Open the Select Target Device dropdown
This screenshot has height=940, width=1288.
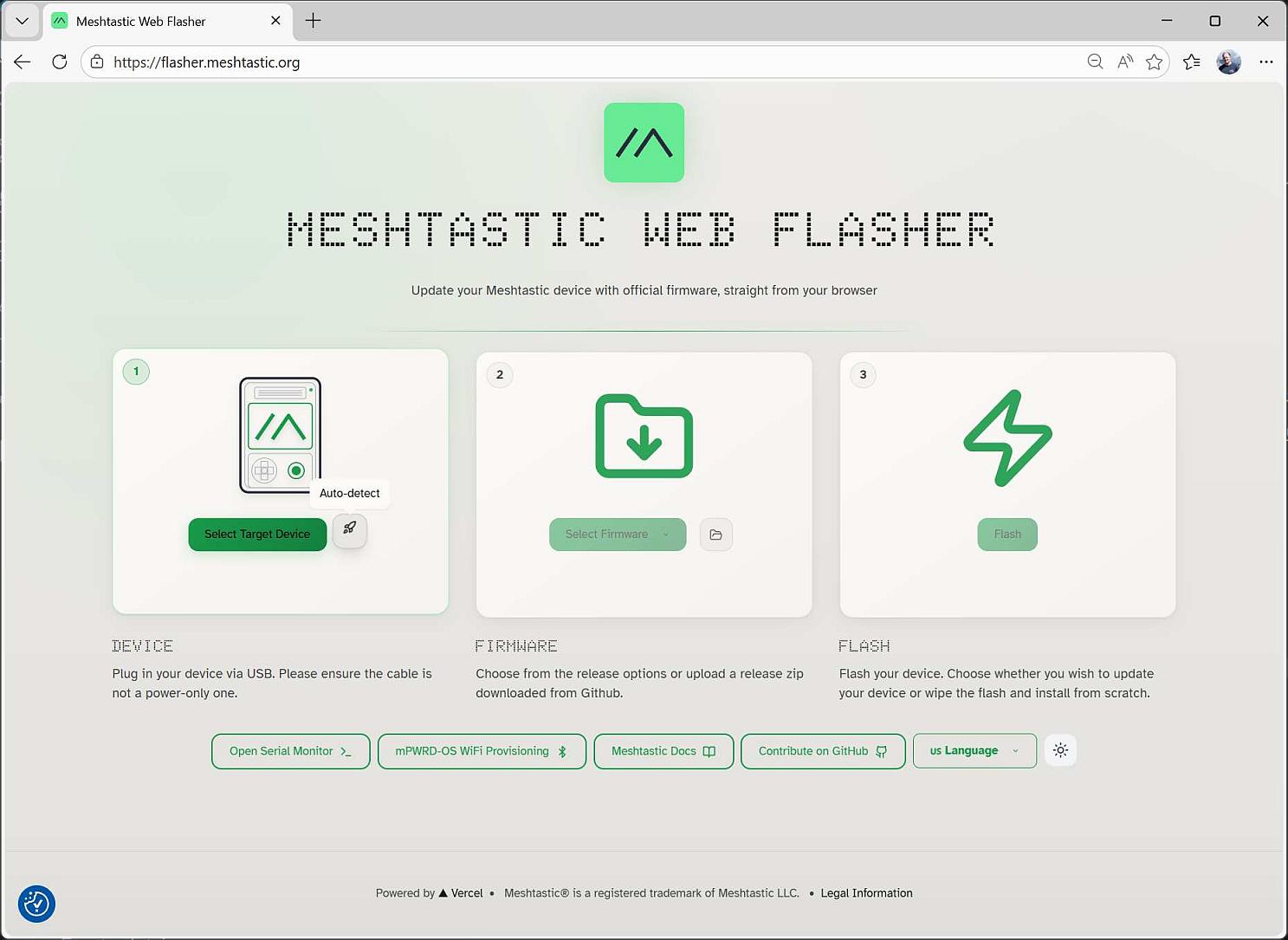coord(256,535)
